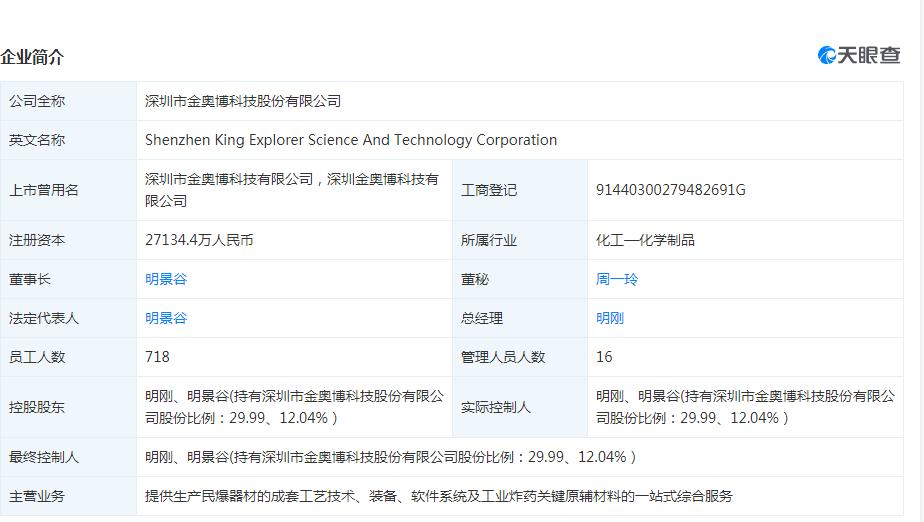Click the 工商登记 label cell
The height and width of the screenshot is (522, 924).
pyautogui.click(x=520, y=190)
